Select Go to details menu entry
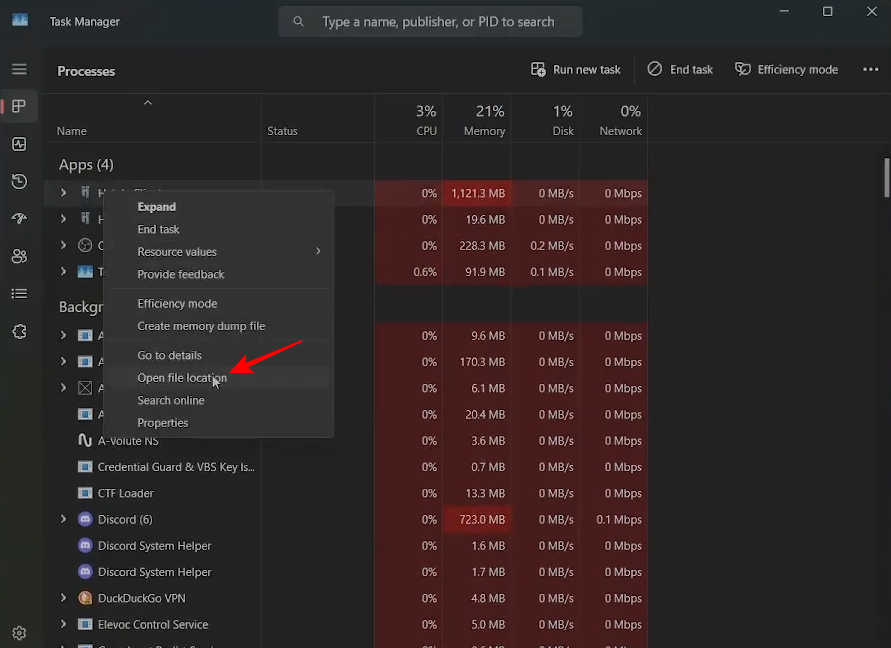 click(x=169, y=355)
